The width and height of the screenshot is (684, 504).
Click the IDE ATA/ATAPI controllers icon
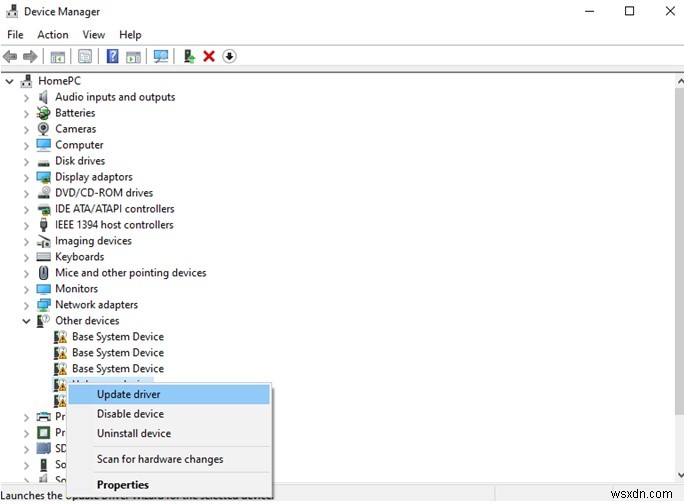point(44,209)
